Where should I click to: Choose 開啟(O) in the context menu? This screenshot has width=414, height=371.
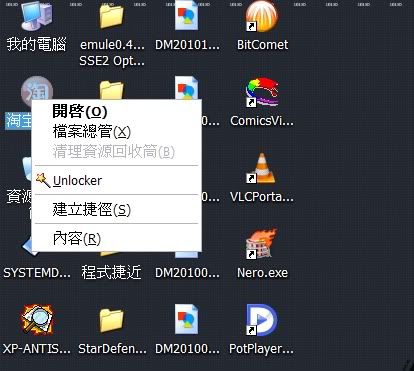[x=117, y=111]
